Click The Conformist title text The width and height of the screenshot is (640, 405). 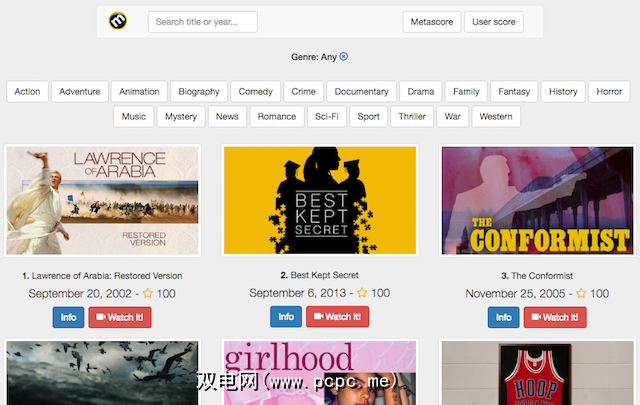[x=542, y=276]
